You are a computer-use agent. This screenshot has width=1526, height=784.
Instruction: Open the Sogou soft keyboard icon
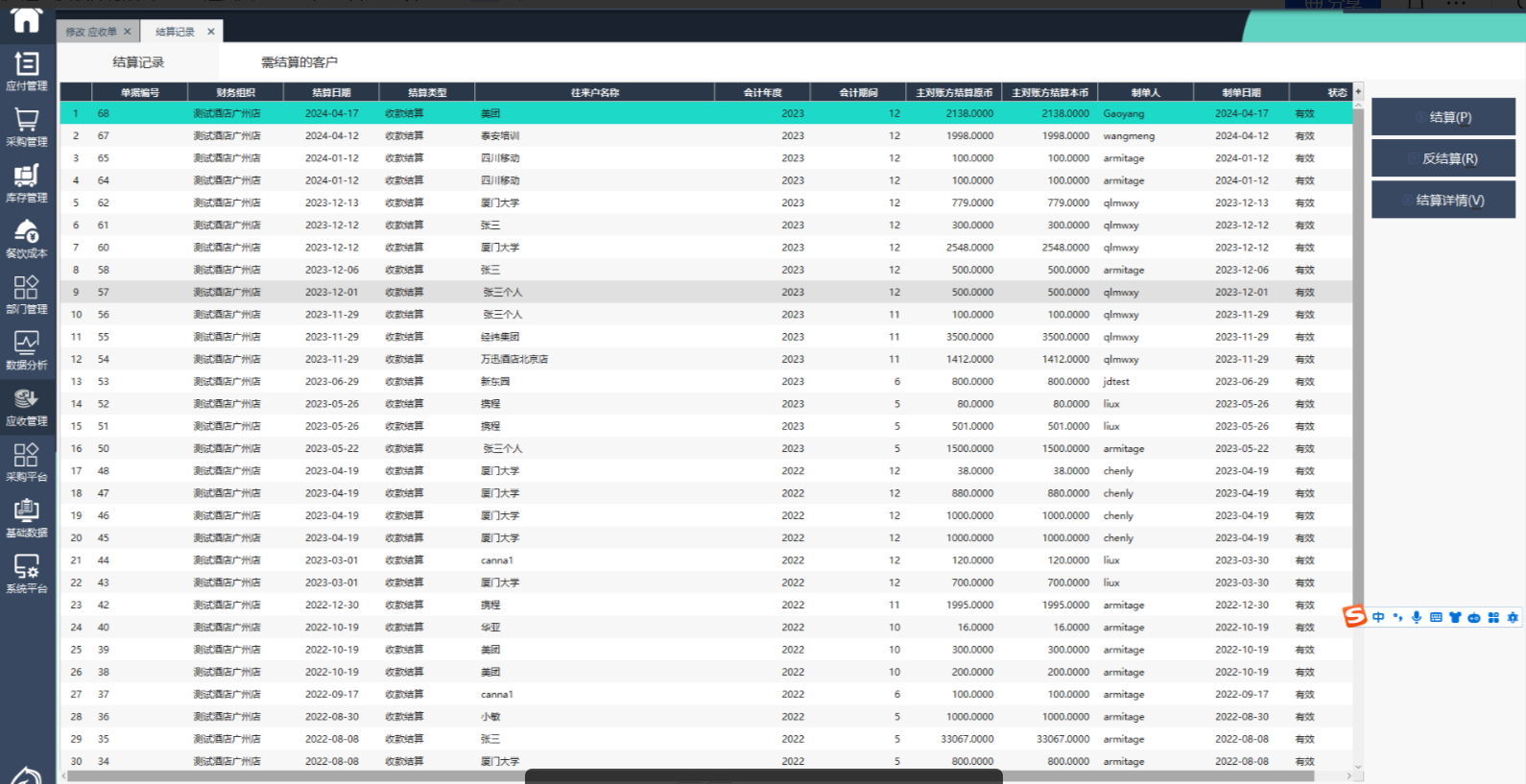(x=1436, y=617)
